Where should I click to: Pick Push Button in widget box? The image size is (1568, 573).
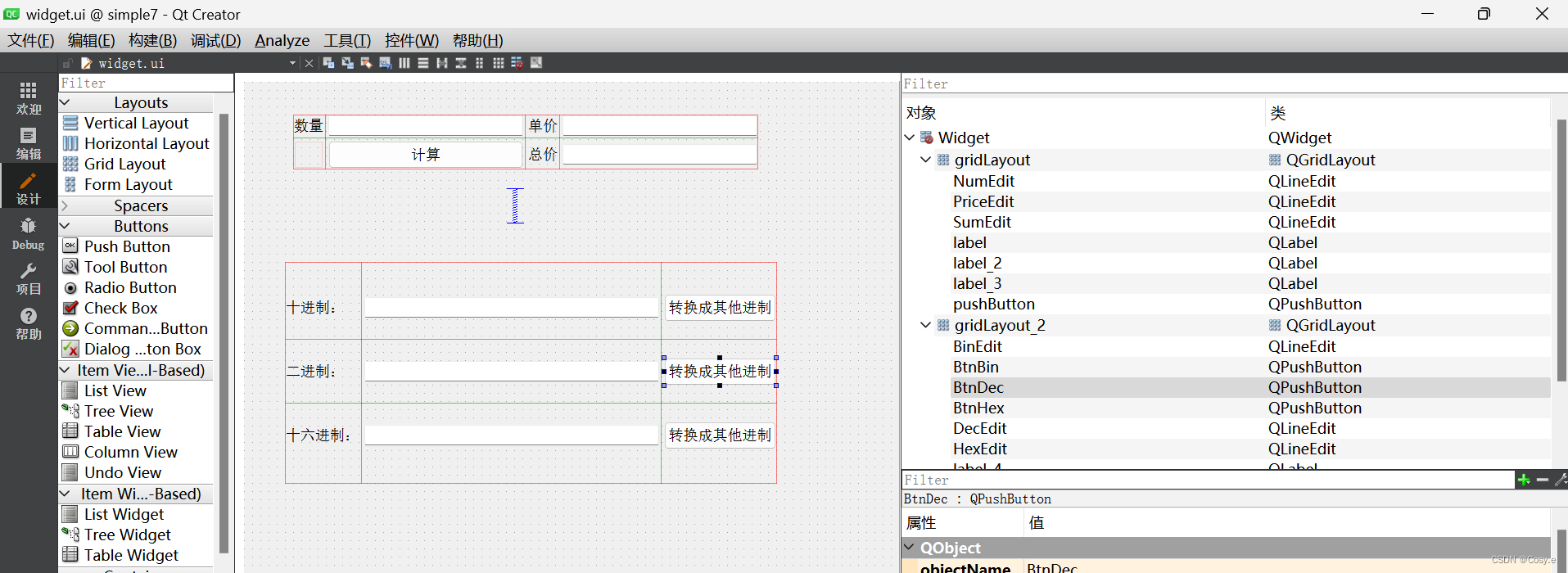pyautogui.click(x=136, y=246)
